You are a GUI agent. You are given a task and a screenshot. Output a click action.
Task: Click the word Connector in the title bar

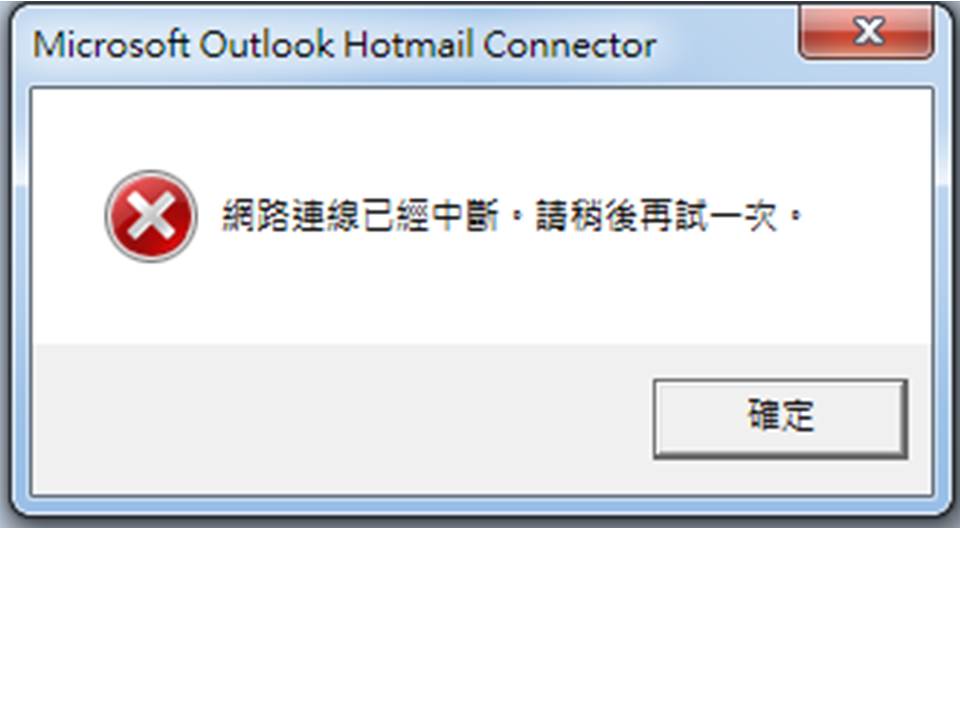click(569, 44)
